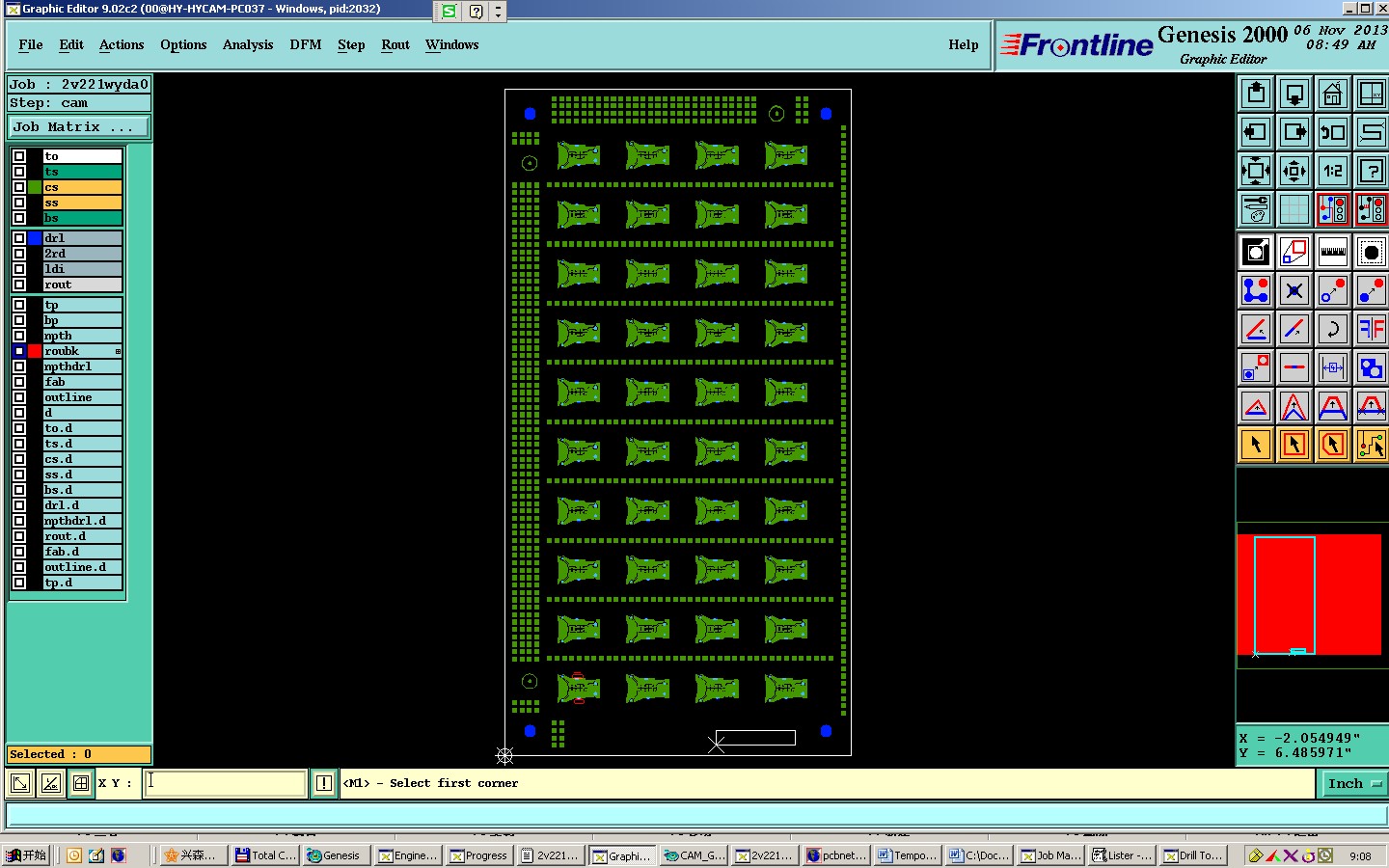Screen dimensions: 1389x868
Task: Toggle checkbox for the 'tp.d' layer
Action: tap(19, 583)
